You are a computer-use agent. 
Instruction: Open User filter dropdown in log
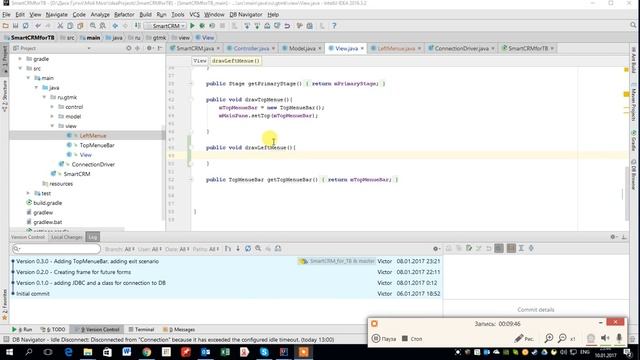150,249
